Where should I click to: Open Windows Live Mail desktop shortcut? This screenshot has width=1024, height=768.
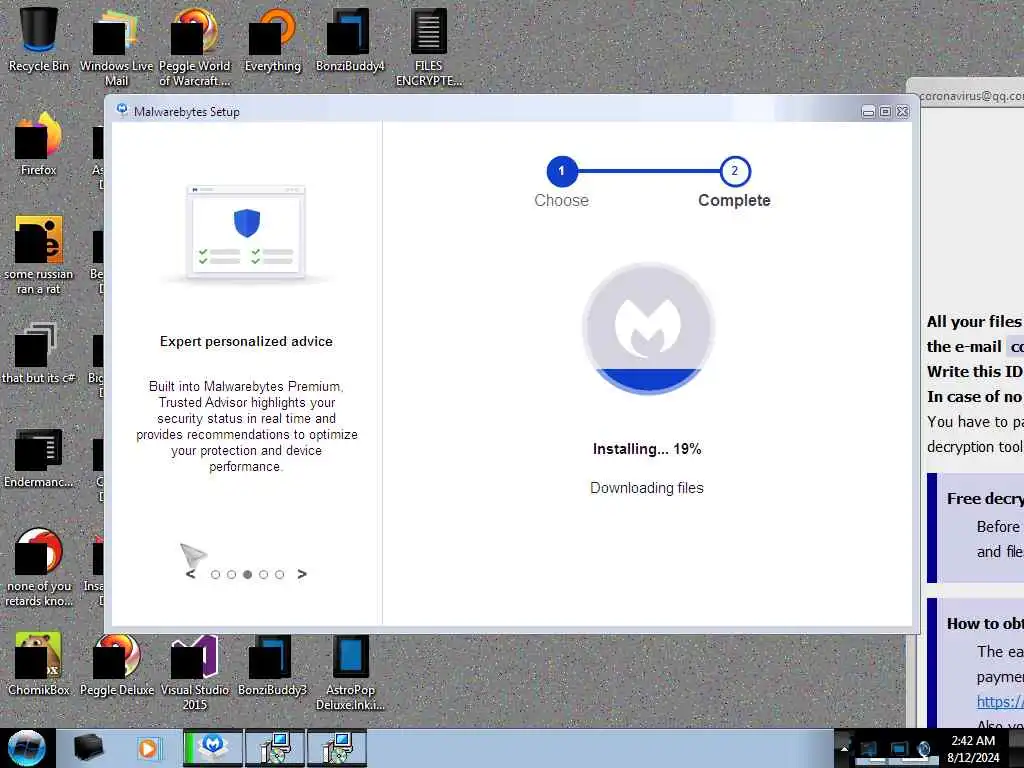pos(116,47)
